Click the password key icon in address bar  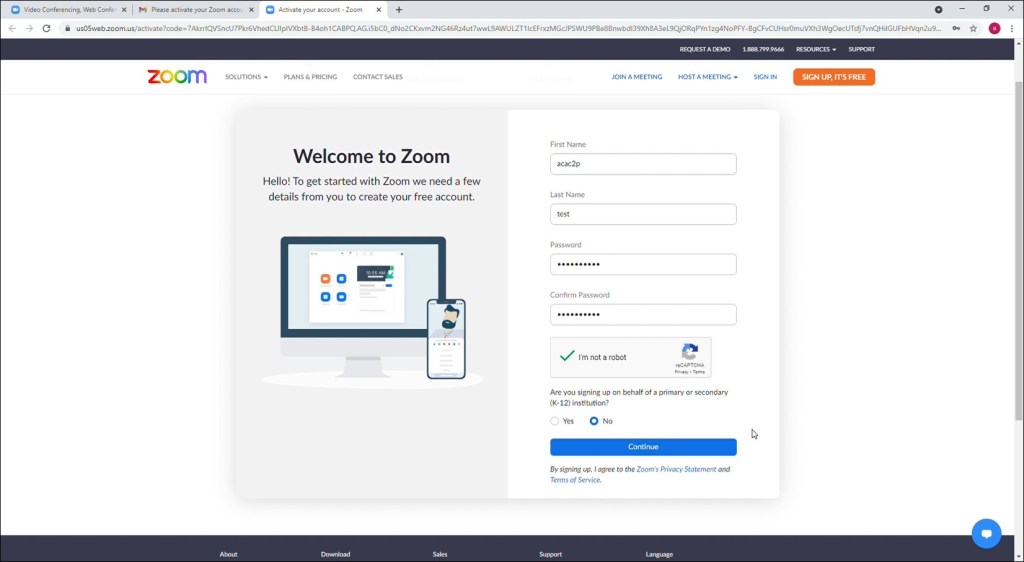coord(957,28)
